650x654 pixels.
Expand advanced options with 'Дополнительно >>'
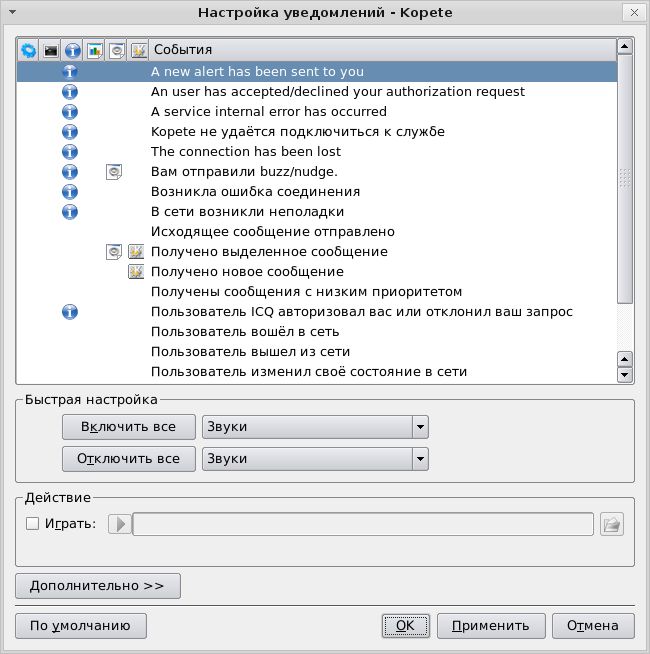pos(97,585)
